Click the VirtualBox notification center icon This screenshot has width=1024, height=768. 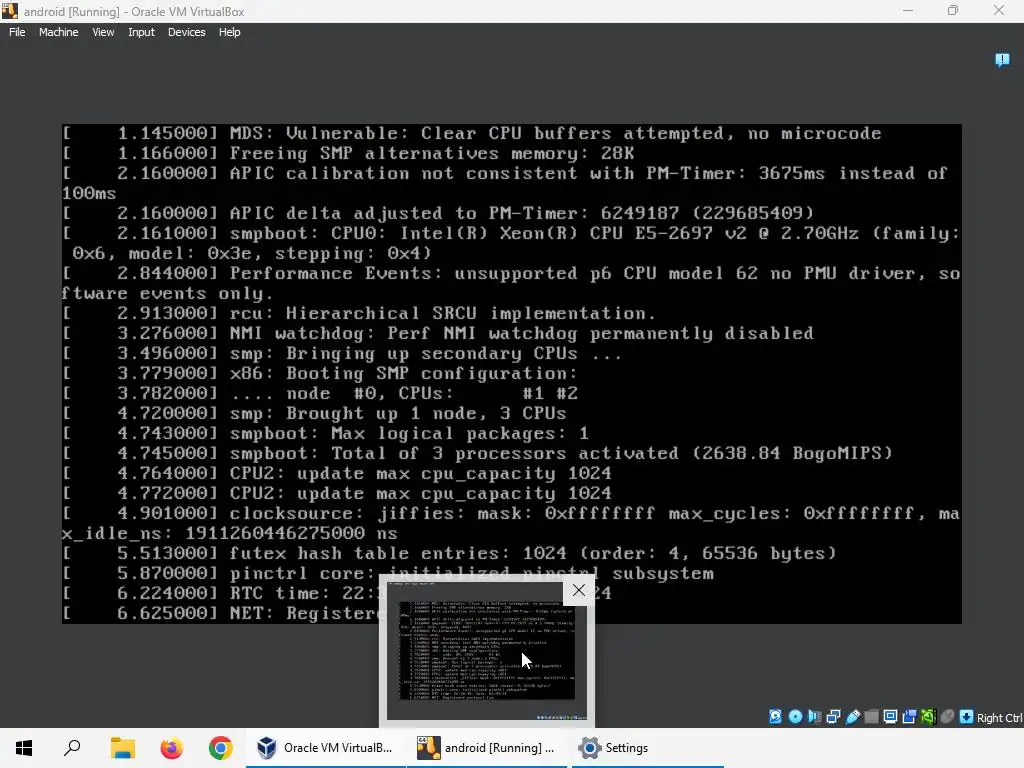tap(1002, 60)
